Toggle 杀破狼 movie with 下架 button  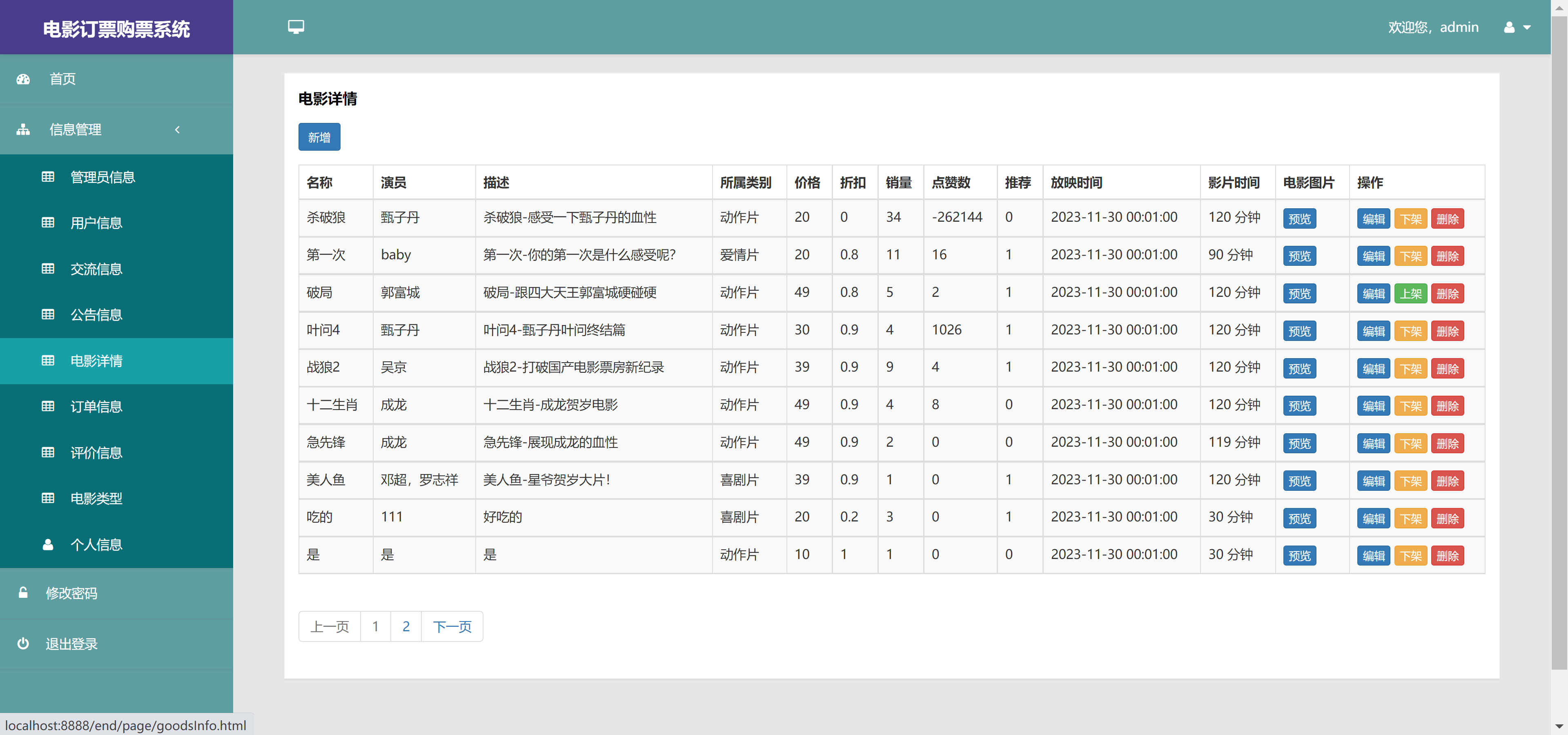pos(1410,219)
